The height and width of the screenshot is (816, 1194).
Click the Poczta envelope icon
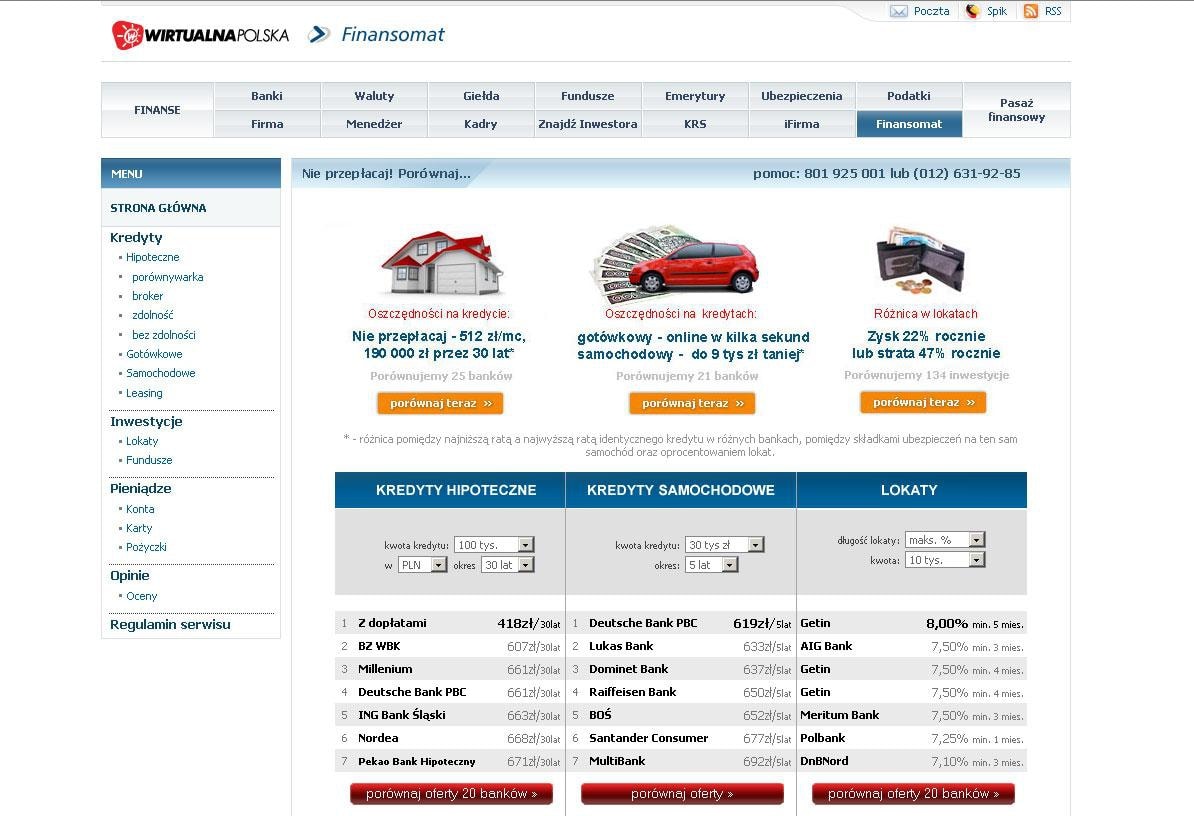(899, 11)
